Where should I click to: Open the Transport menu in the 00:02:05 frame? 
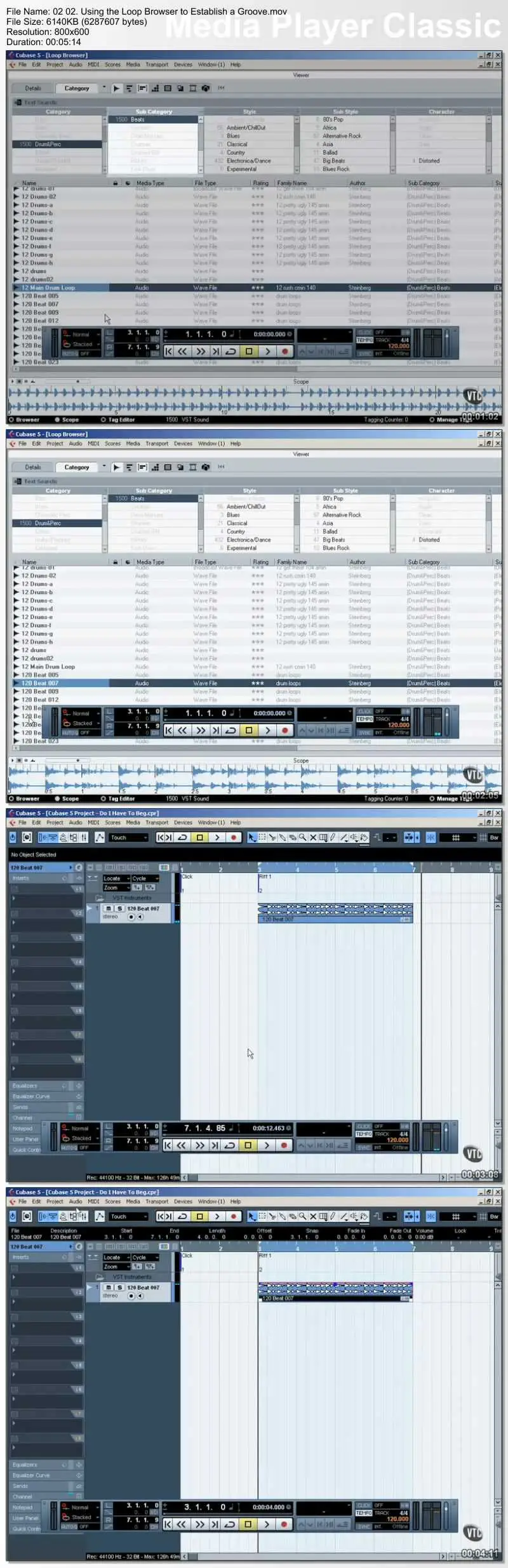(157, 444)
